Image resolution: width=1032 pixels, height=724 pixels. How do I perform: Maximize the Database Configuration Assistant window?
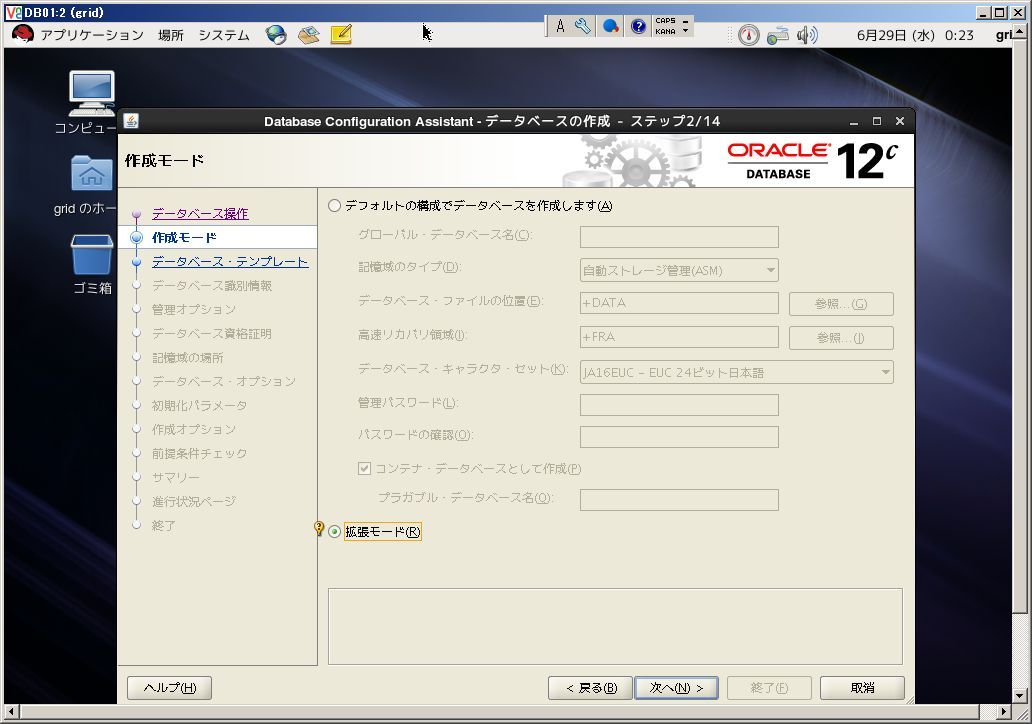click(x=877, y=121)
